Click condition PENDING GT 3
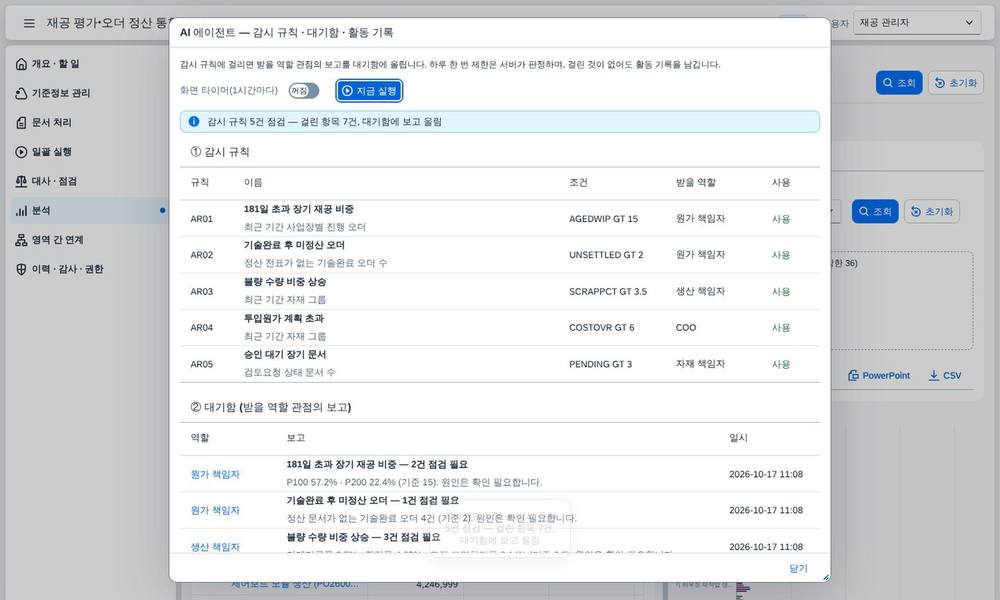 [600, 364]
